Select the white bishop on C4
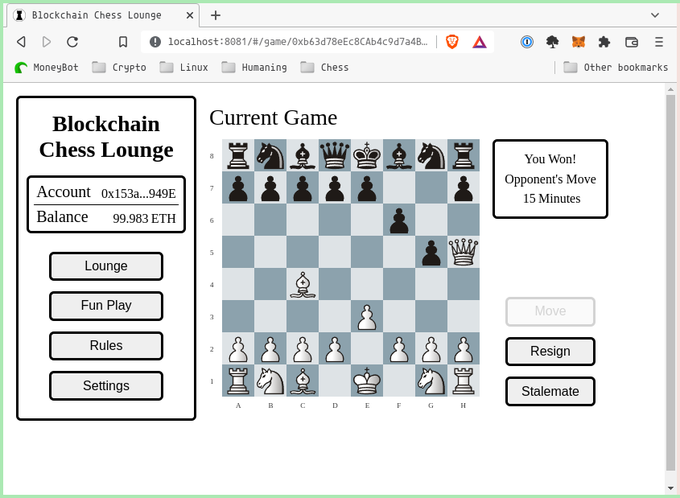Viewport: 680px width, 498px height. click(x=303, y=284)
